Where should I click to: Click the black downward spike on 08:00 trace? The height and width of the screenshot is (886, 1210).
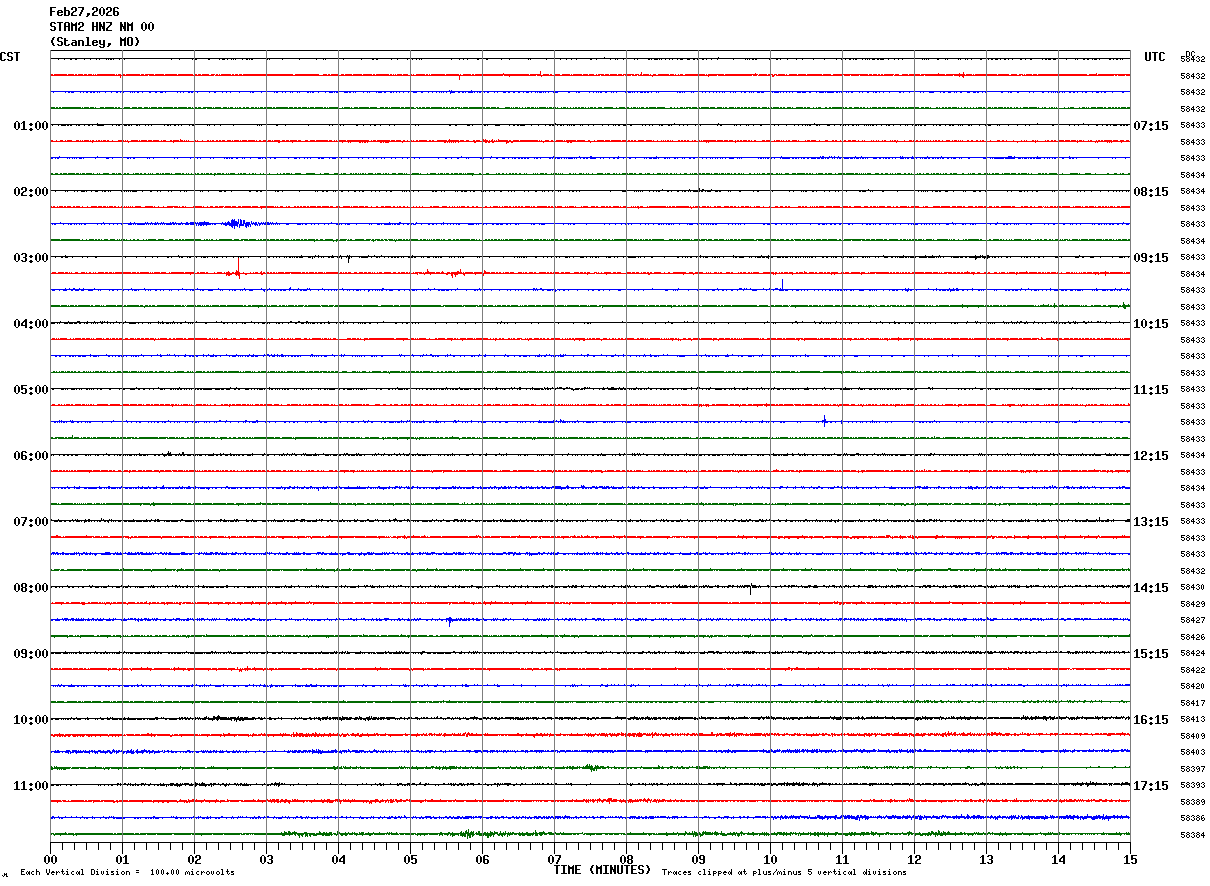point(750,590)
